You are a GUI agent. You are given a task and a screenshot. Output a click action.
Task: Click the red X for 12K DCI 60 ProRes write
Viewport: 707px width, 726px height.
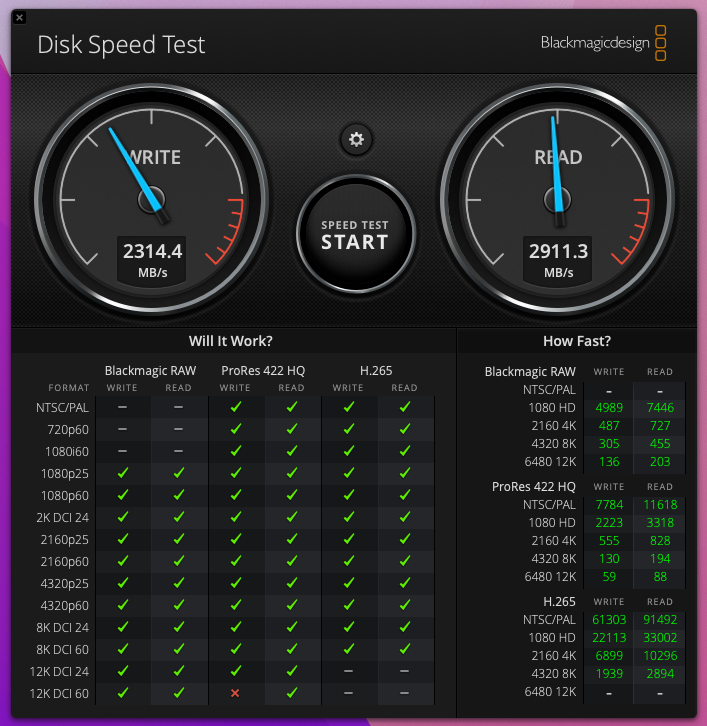tap(235, 693)
